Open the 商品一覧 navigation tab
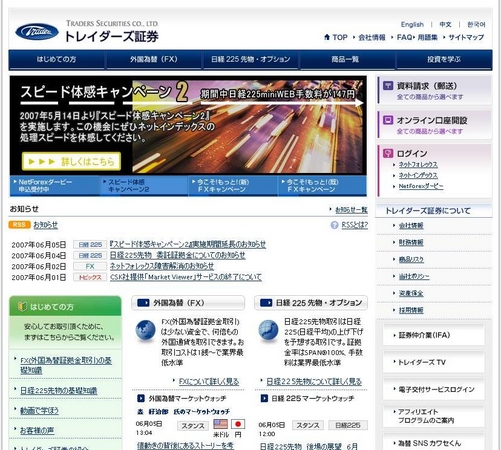Image resolution: width=501 pixels, height=450 pixels. click(x=347, y=59)
